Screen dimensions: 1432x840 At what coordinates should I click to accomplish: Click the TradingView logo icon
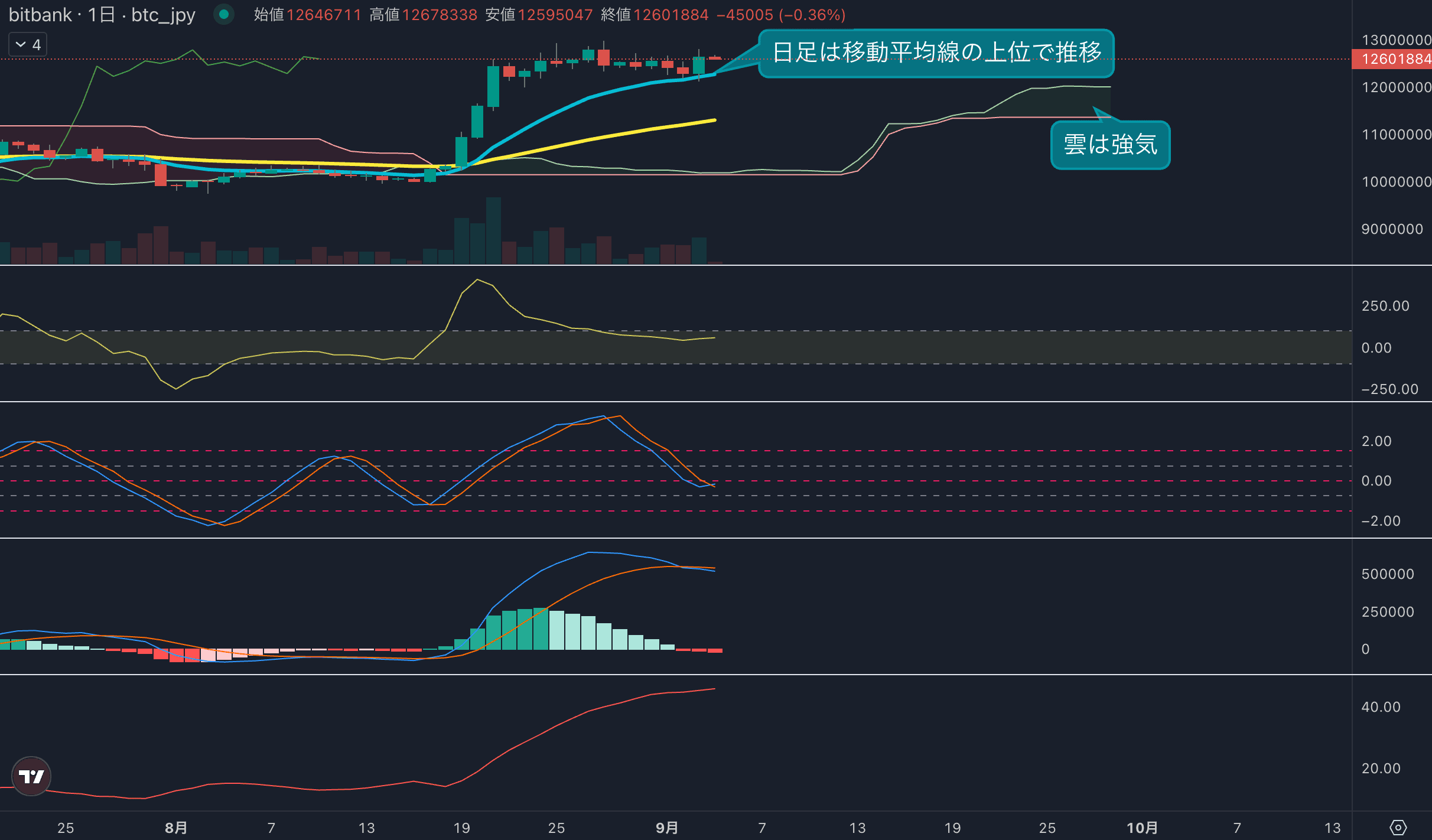(x=31, y=776)
